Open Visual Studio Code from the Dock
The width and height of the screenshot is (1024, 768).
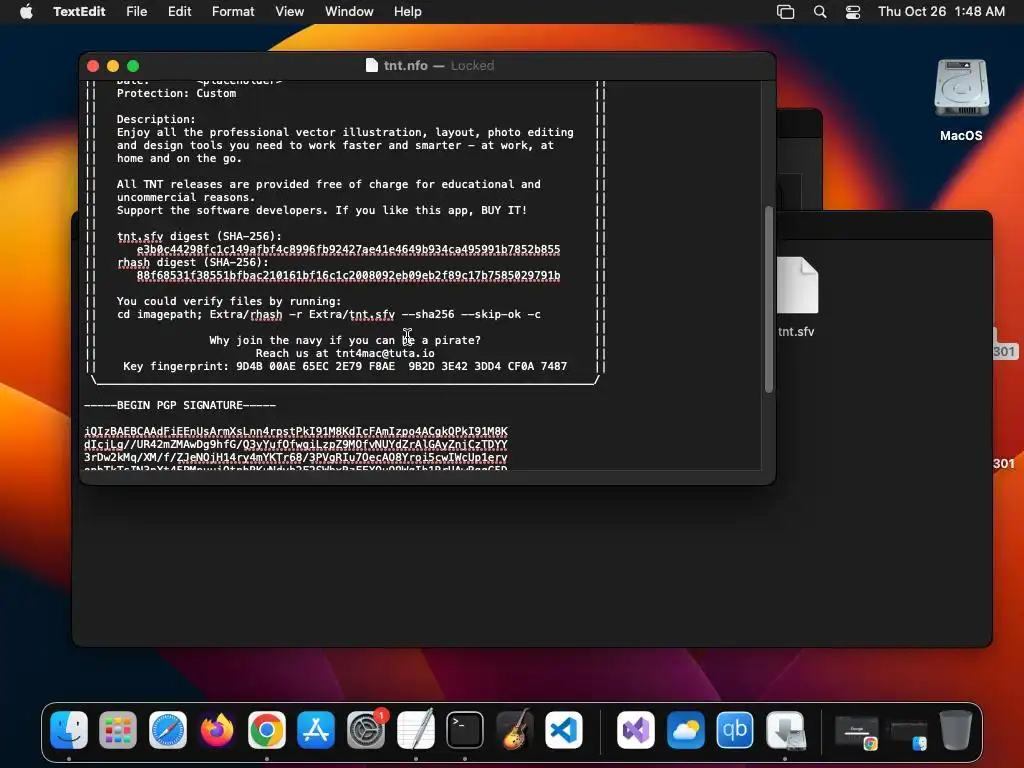tap(564, 730)
